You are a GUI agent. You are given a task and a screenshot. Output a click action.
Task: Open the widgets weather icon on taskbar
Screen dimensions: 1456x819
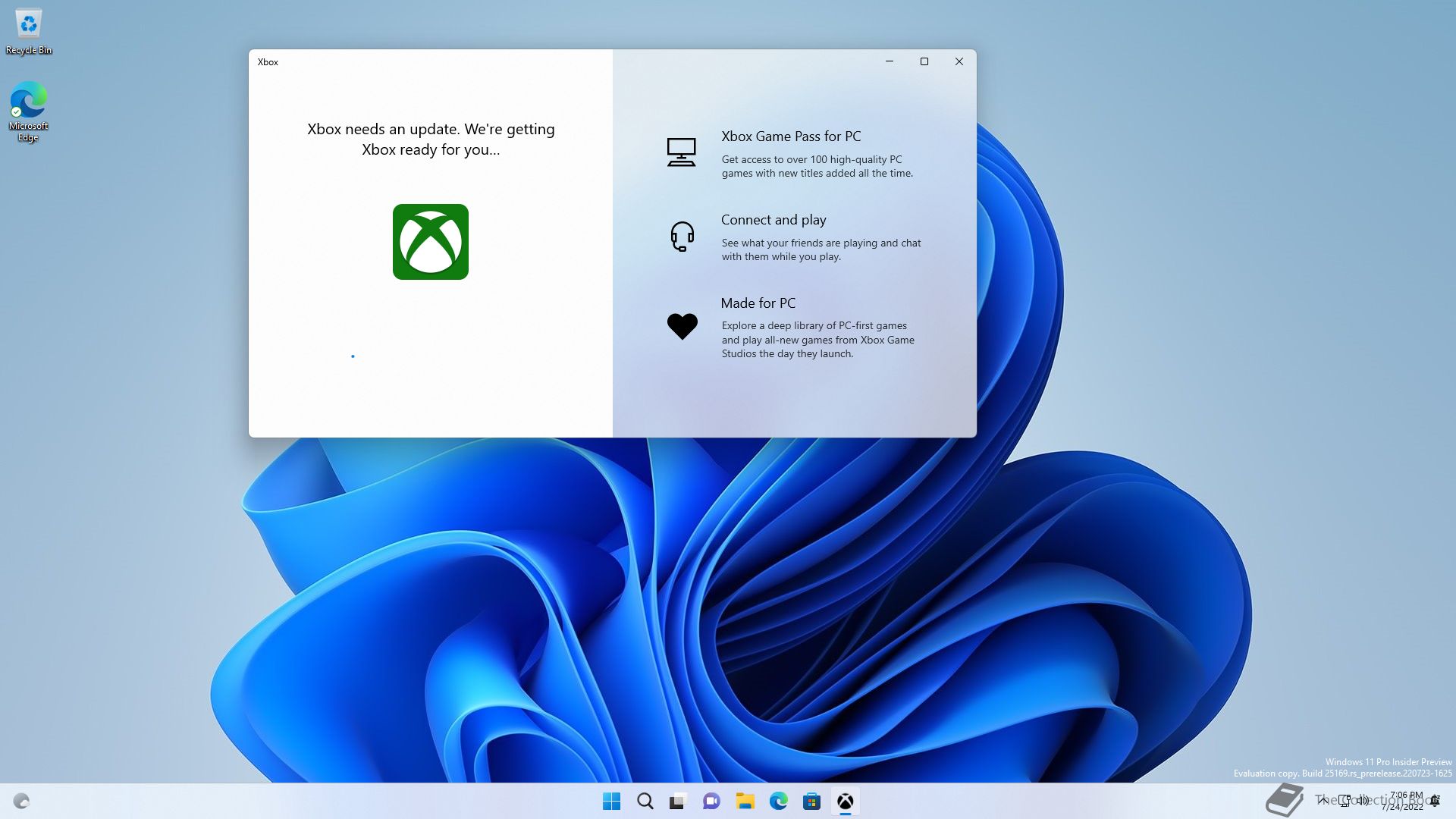click(21, 801)
